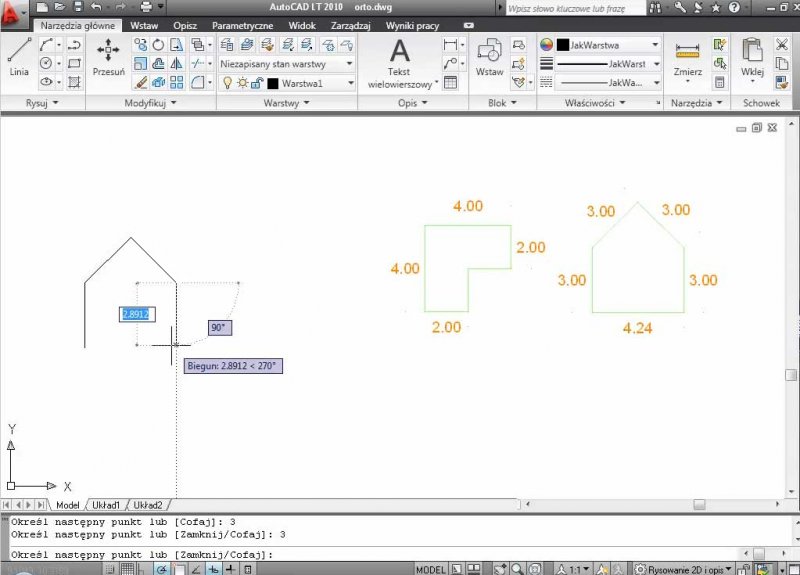Click the Tekst wielowierszowy text tool

click(x=399, y=60)
